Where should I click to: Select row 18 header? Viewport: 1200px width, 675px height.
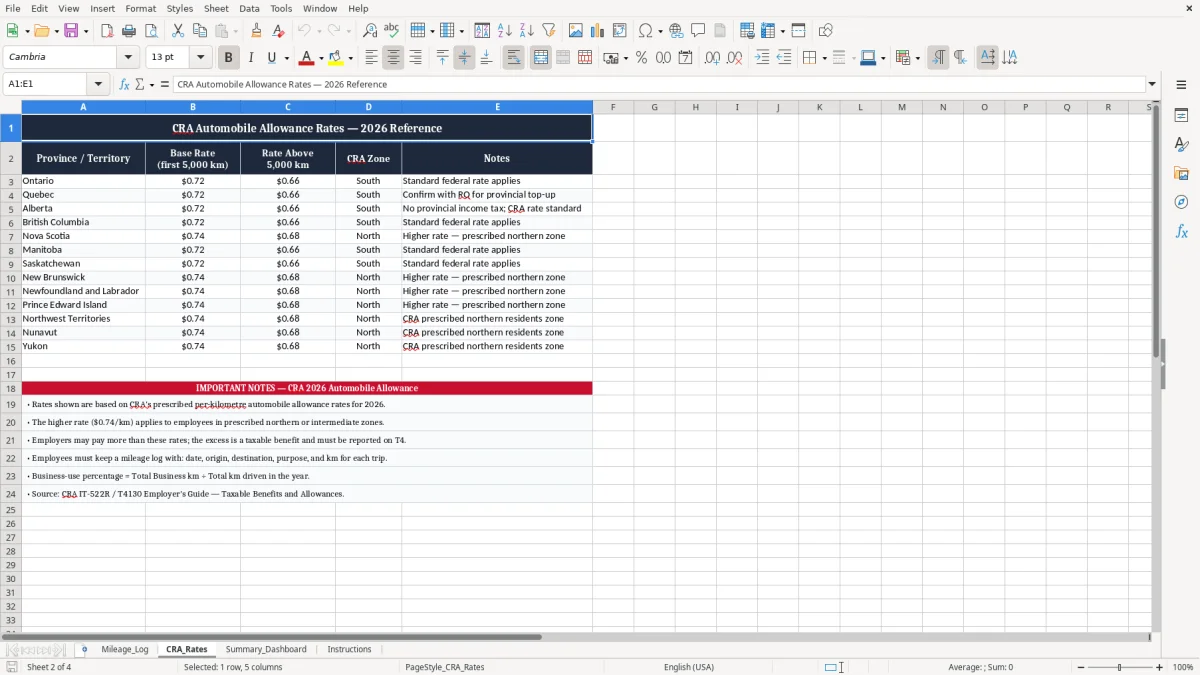coord(11,388)
